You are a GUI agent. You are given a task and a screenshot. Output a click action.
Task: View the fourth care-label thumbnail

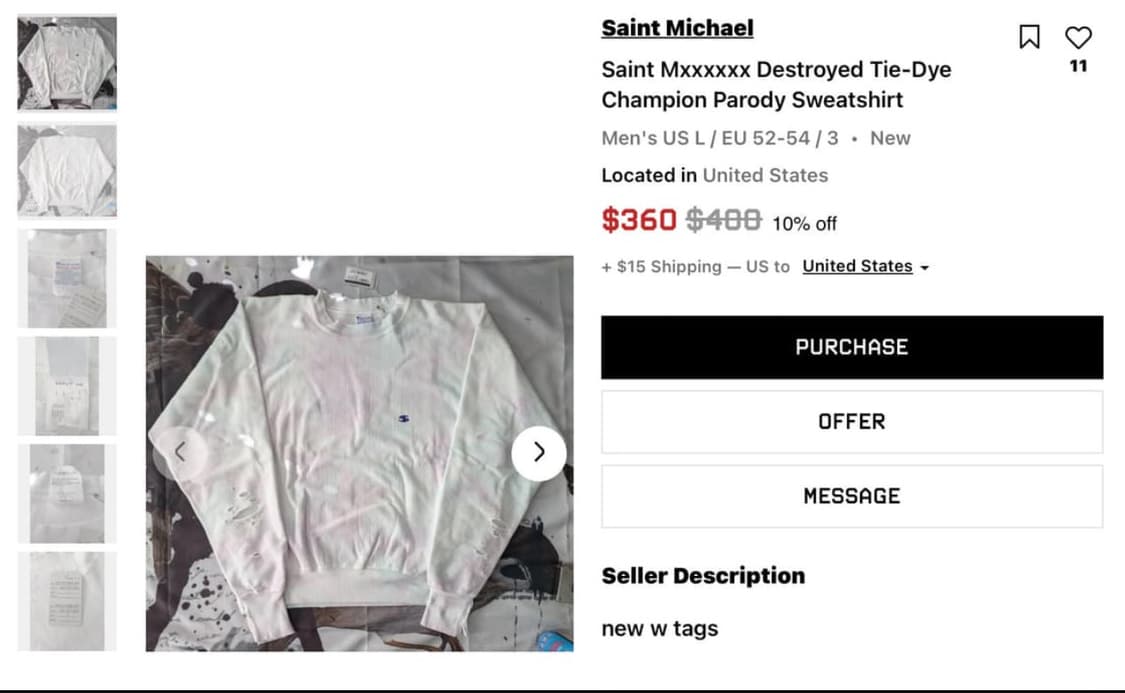pyautogui.click(x=66, y=385)
